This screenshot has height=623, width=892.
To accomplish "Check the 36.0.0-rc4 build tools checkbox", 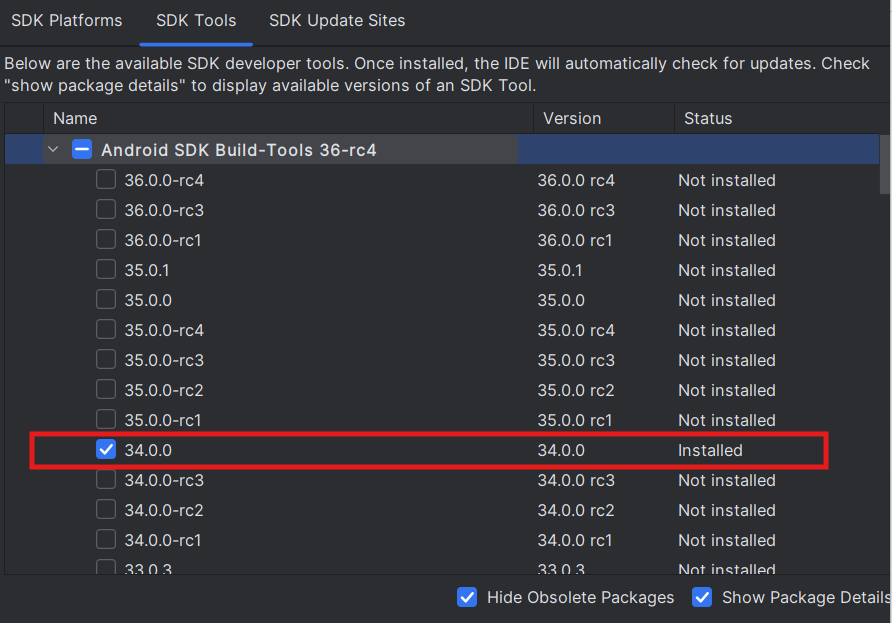I will 106,180.
